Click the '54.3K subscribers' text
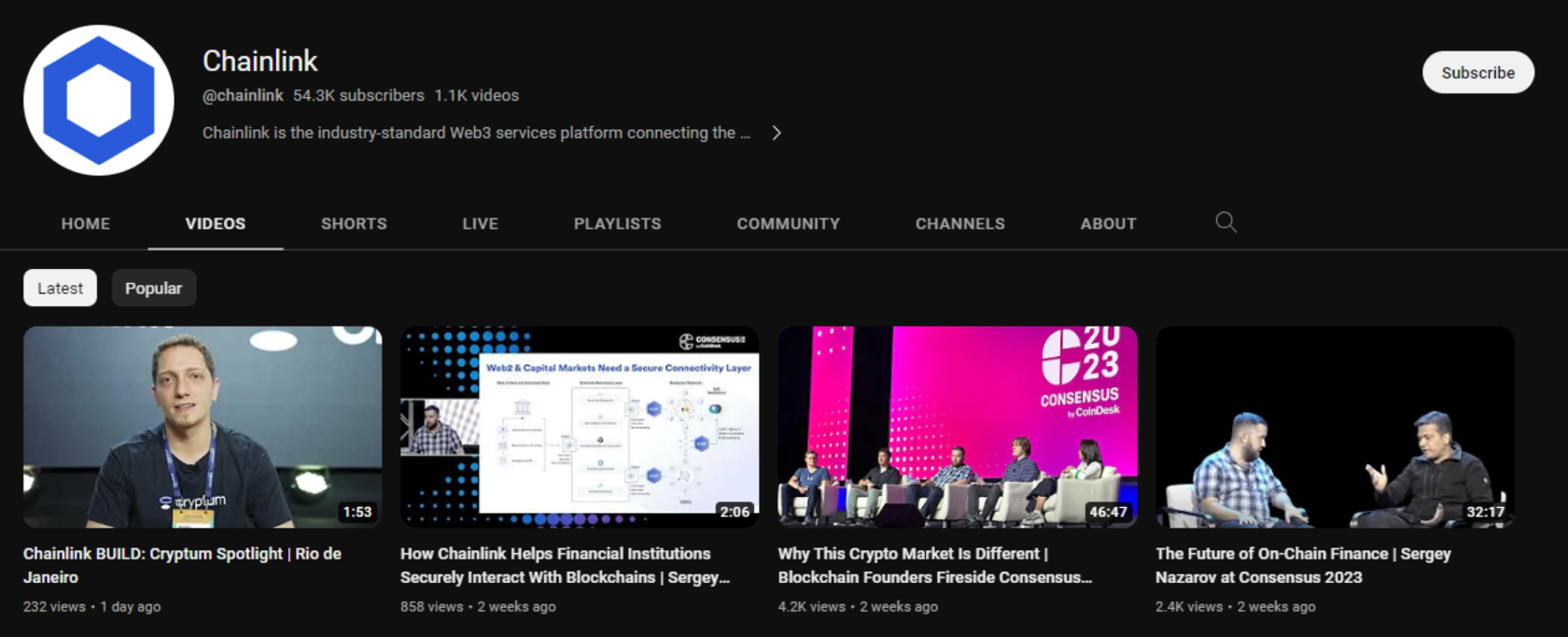 (358, 95)
